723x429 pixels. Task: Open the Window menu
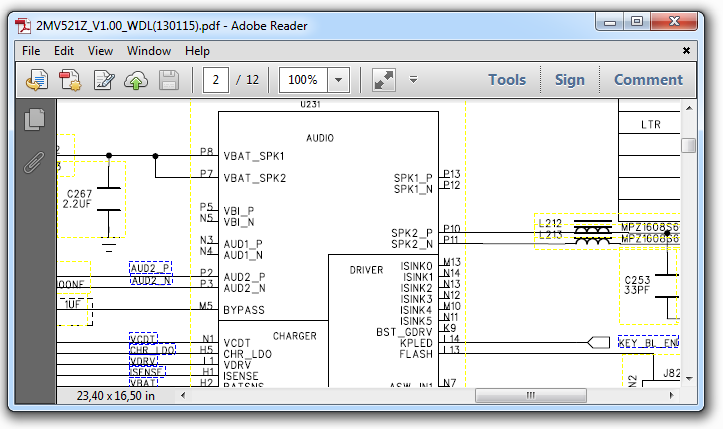pos(149,51)
